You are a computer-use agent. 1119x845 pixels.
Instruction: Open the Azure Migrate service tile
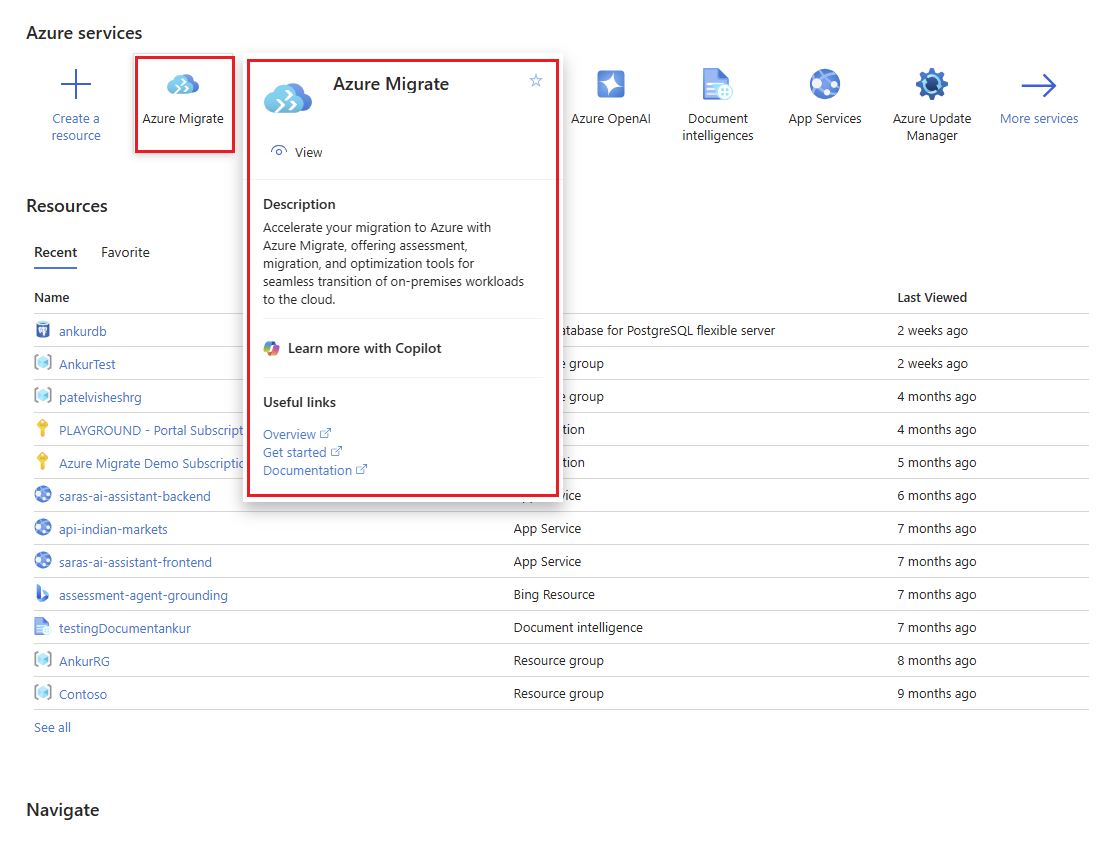coord(183,104)
